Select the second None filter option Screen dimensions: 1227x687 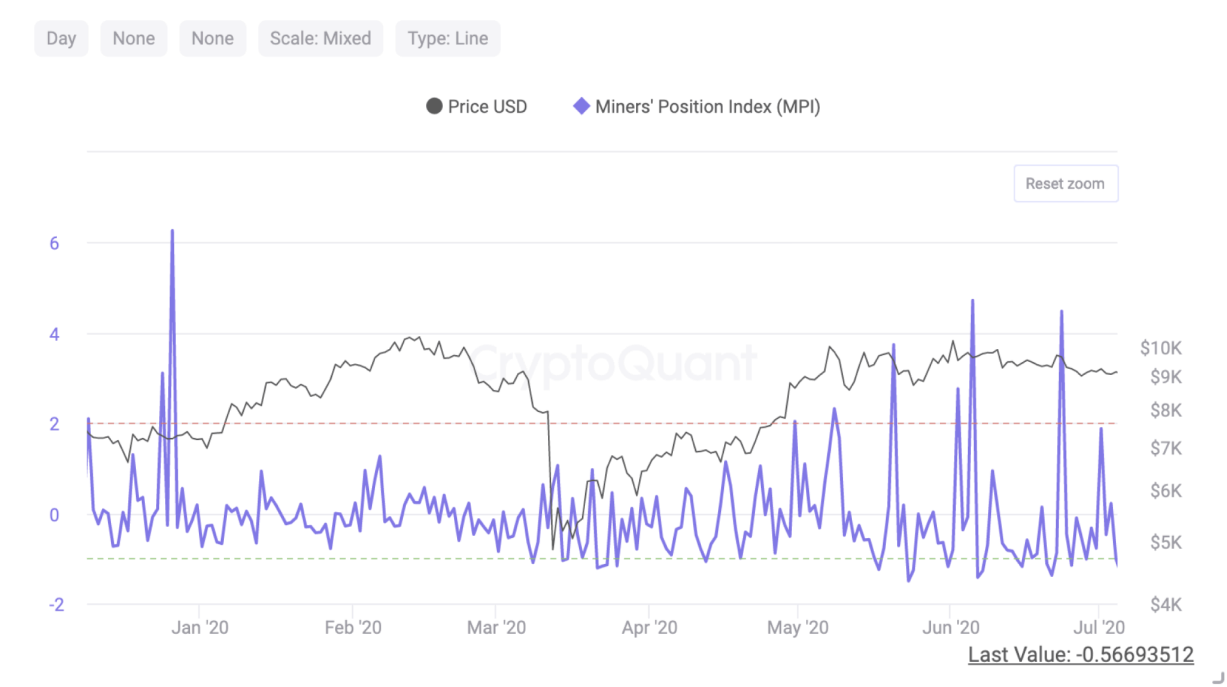[x=212, y=38]
